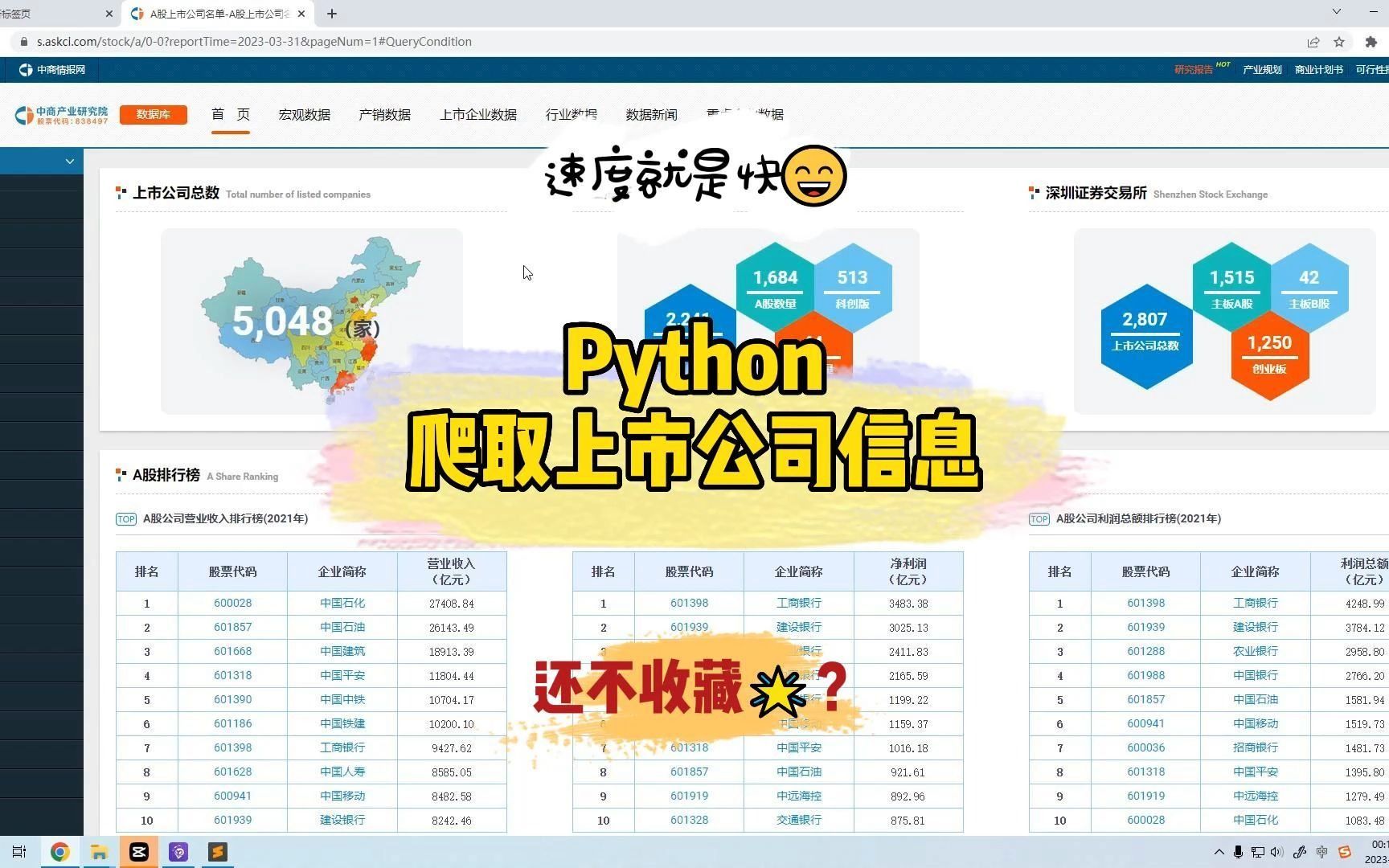This screenshot has height=868, width=1389.
Task: Click the 中商产业研究院 logo
Action: (61, 115)
